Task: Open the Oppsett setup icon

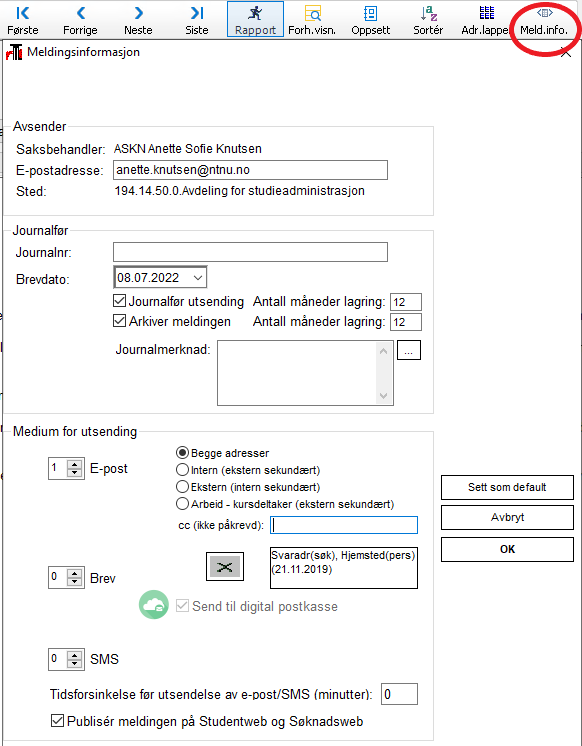Action: pyautogui.click(x=370, y=13)
